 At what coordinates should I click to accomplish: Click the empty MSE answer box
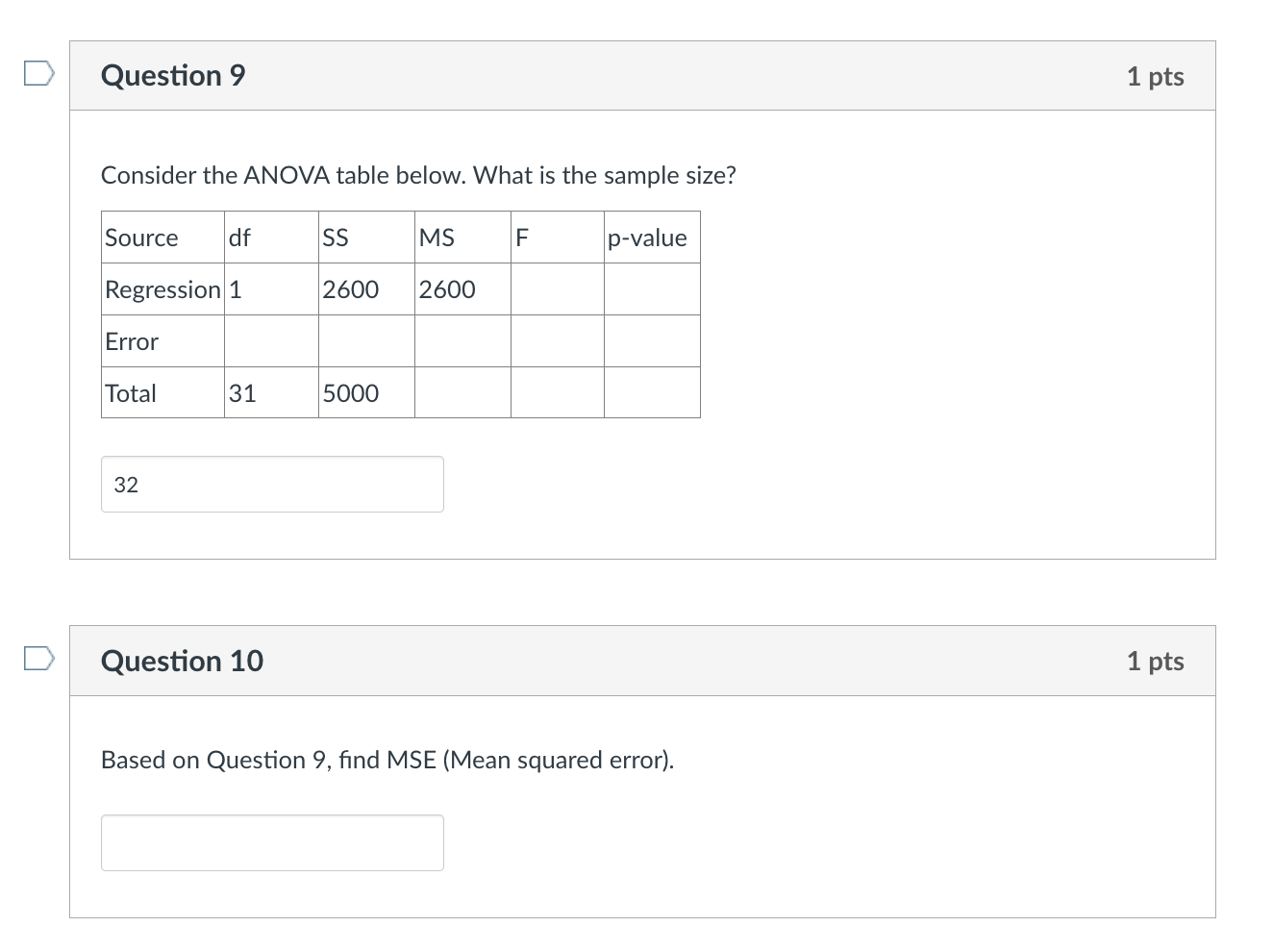point(272,841)
